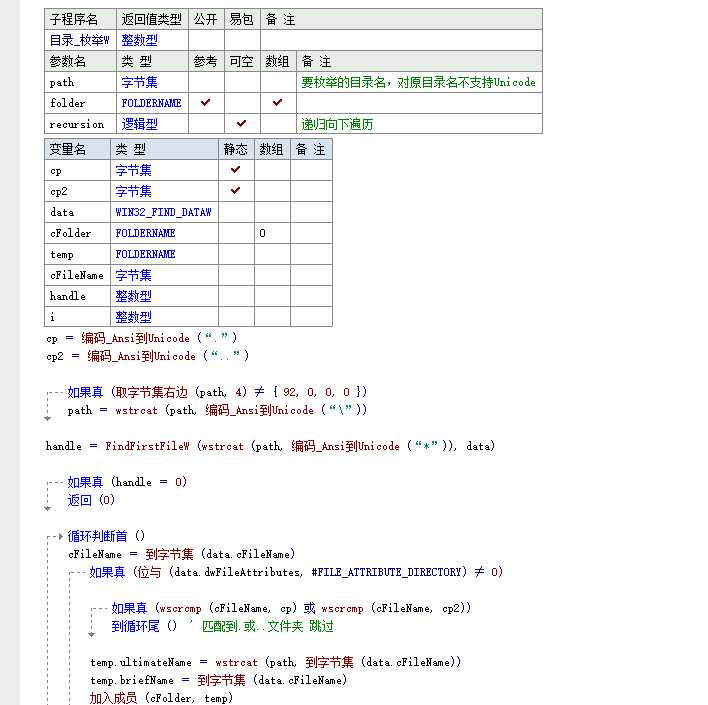Click the 取字节集右边 function call
Screen dimensions: 708x705
(151, 392)
